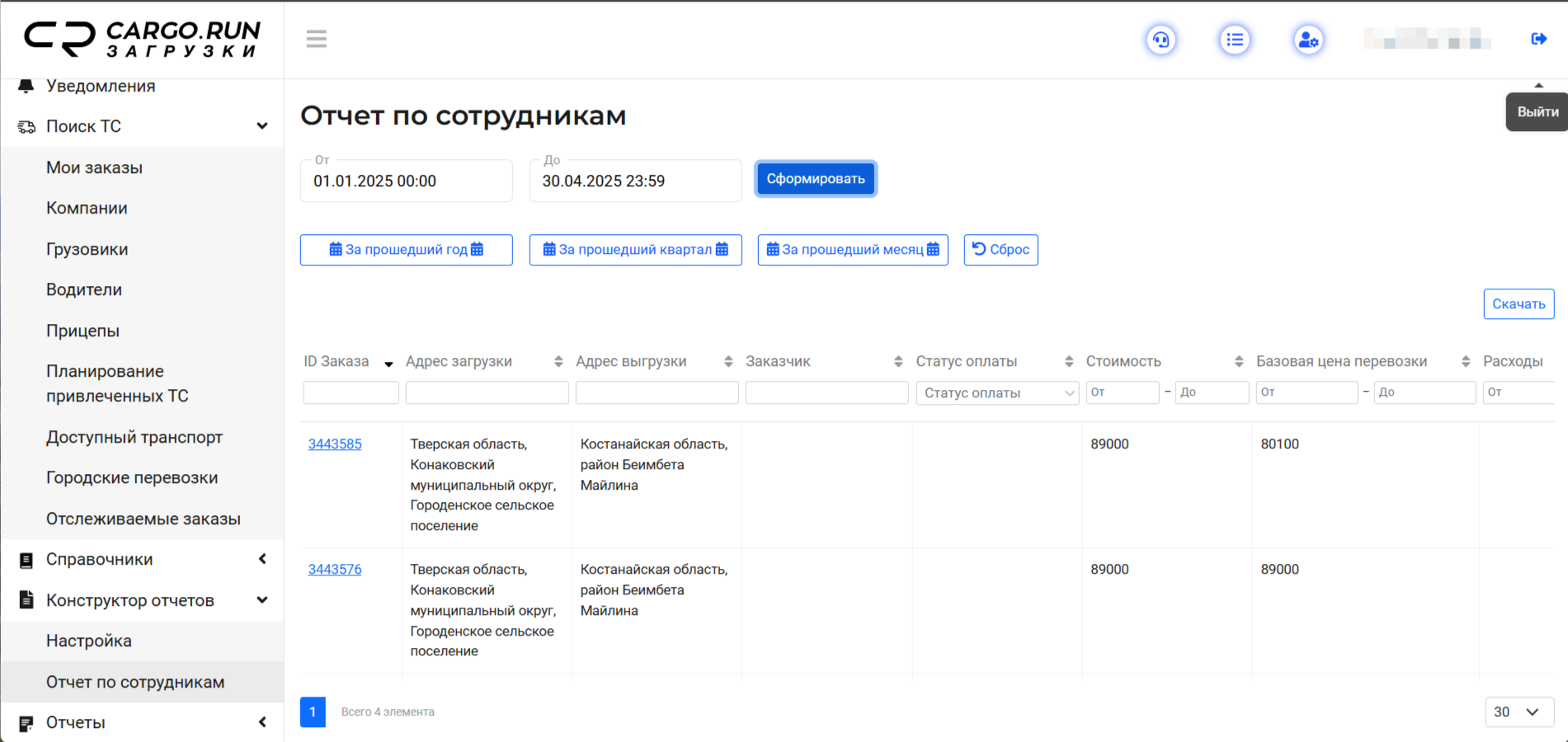Click the Конструктор отчетов document icon

[x=26, y=600]
